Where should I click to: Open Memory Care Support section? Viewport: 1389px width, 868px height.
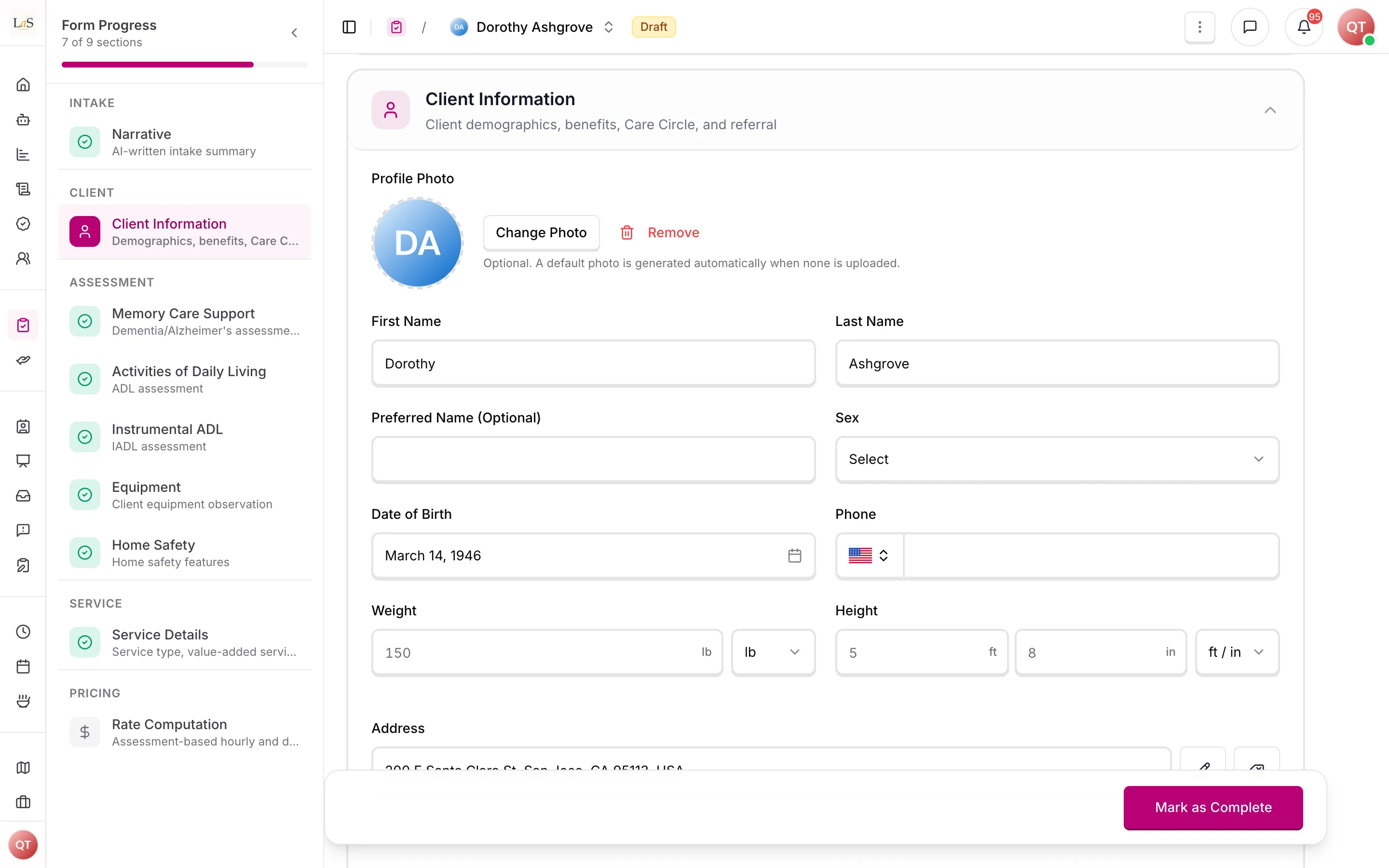point(185,322)
